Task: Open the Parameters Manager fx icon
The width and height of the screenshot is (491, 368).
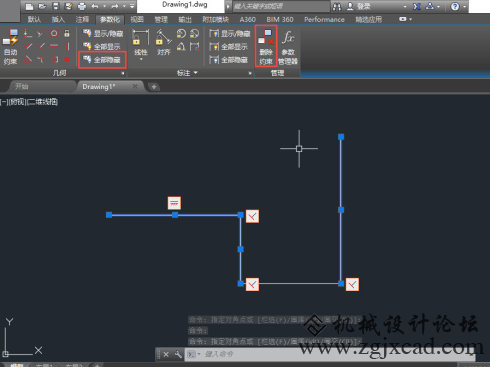Action: (288, 46)
